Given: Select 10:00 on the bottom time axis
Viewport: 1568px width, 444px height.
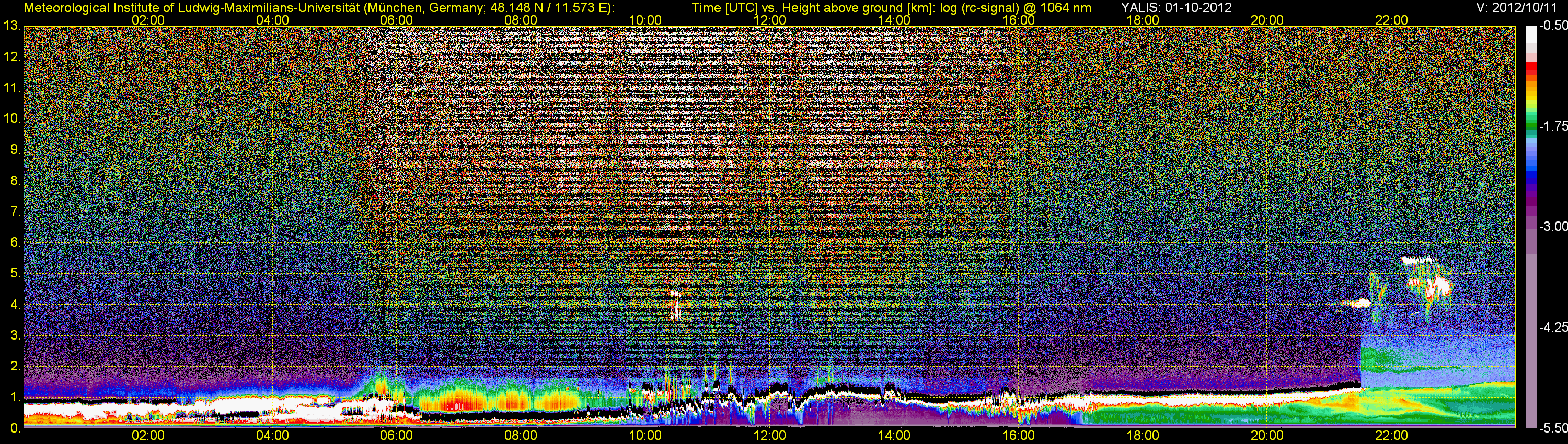Looking at the screenshot, I should tap(645, 436).
